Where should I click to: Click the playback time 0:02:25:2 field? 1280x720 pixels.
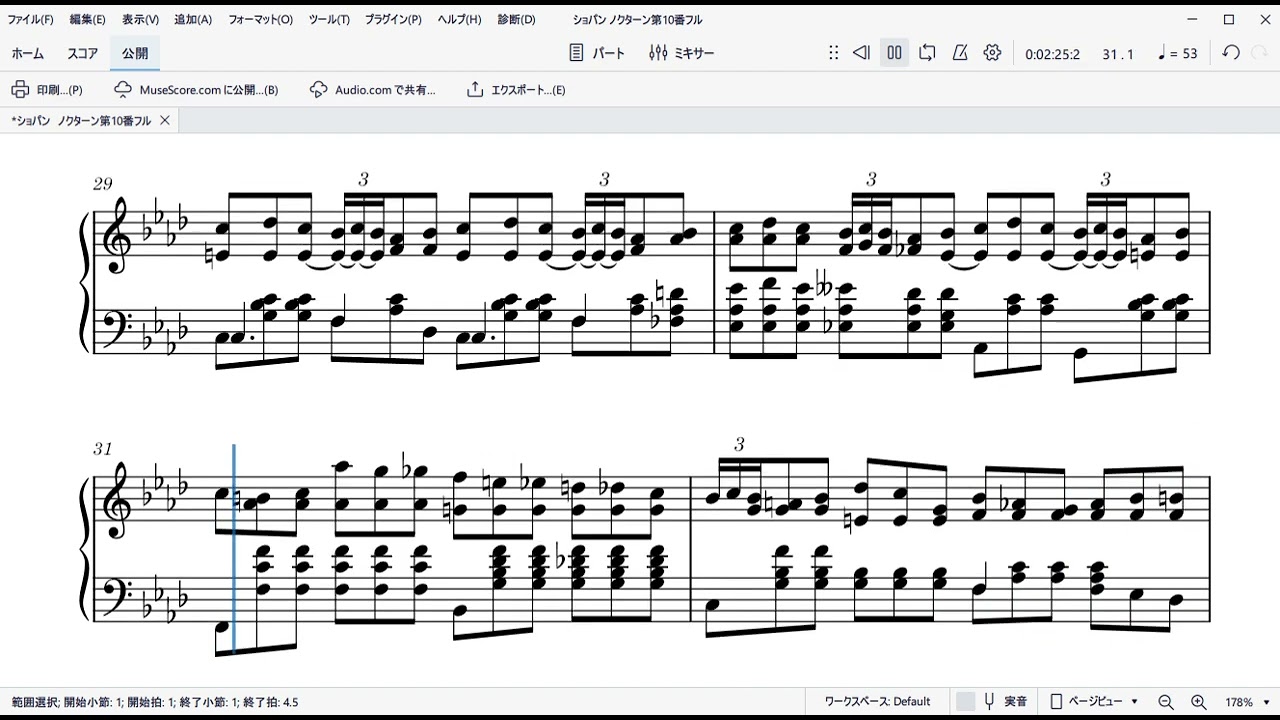(1052, 54)
